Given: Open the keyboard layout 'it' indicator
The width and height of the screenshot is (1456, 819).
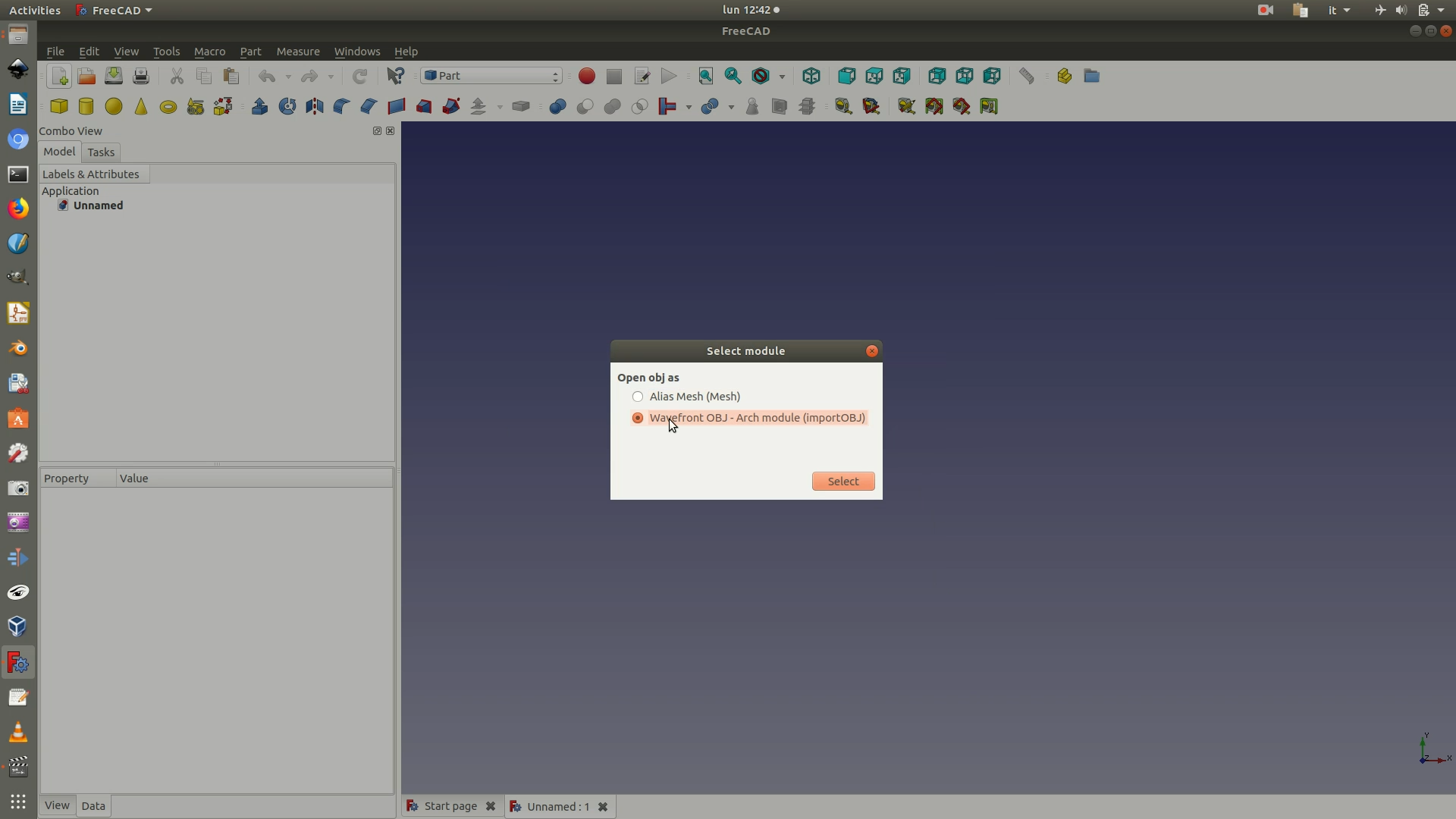Looking at the screenshot, I should click(1339, 10).
